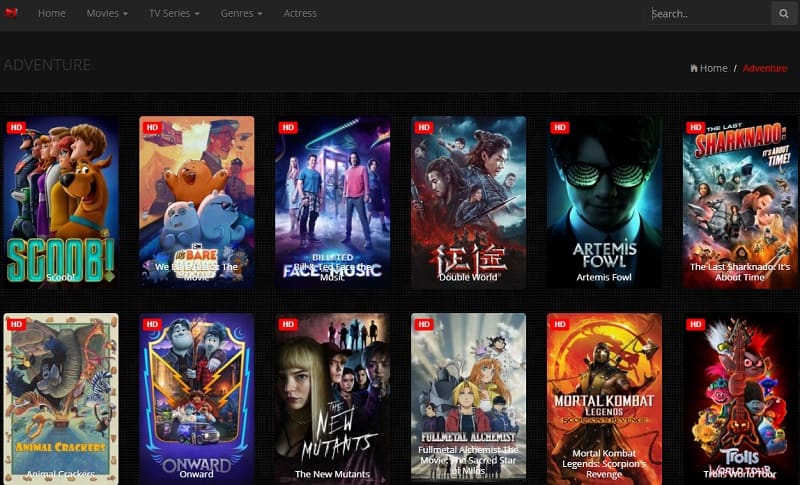Viewport: 800px width, 485px height.
Task: Open the Trolls World Tour poster
Action: pyautogui.click(x=740, y=399)
